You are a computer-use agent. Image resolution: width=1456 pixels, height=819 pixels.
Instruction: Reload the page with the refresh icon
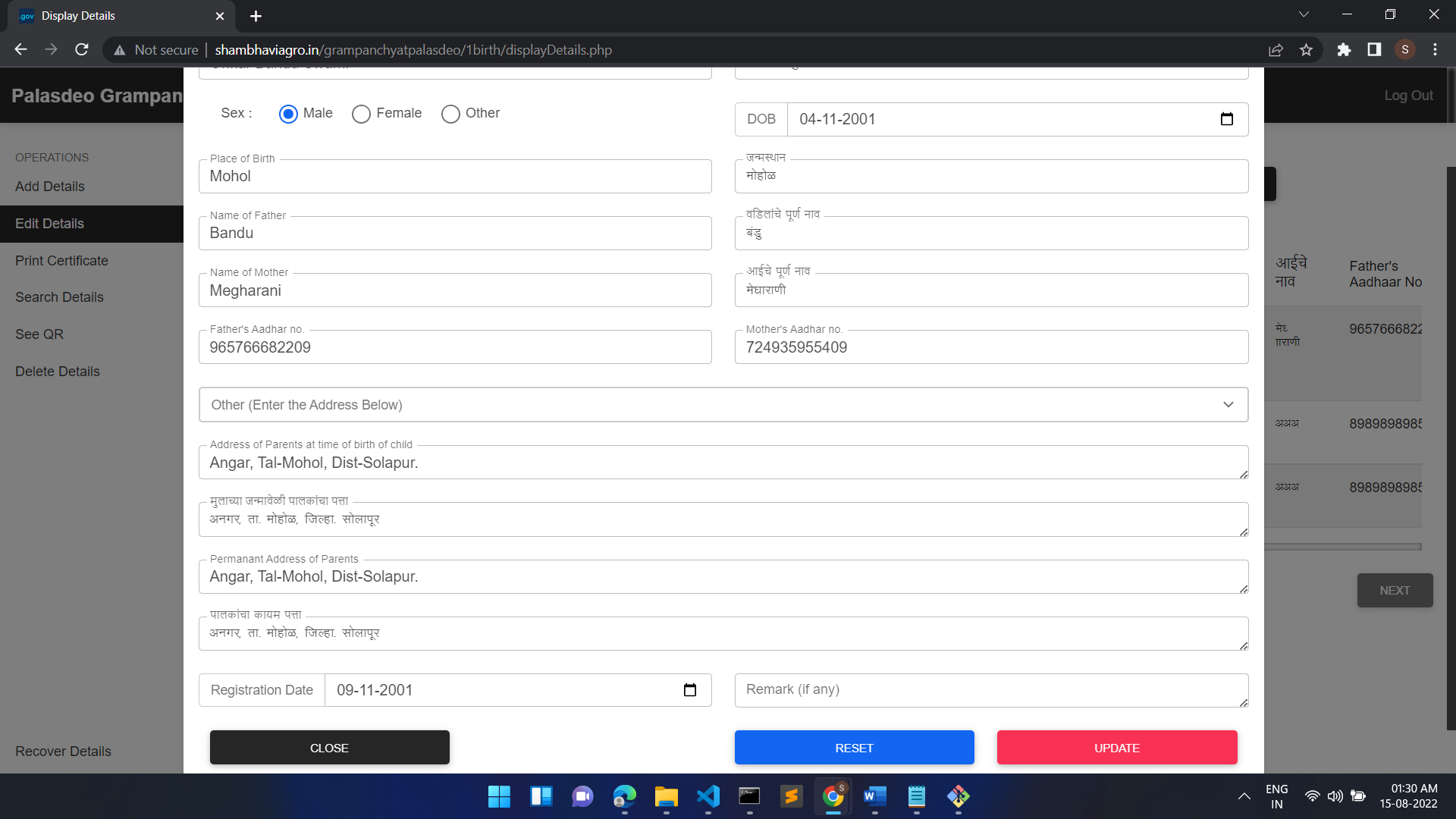[81, 49]
